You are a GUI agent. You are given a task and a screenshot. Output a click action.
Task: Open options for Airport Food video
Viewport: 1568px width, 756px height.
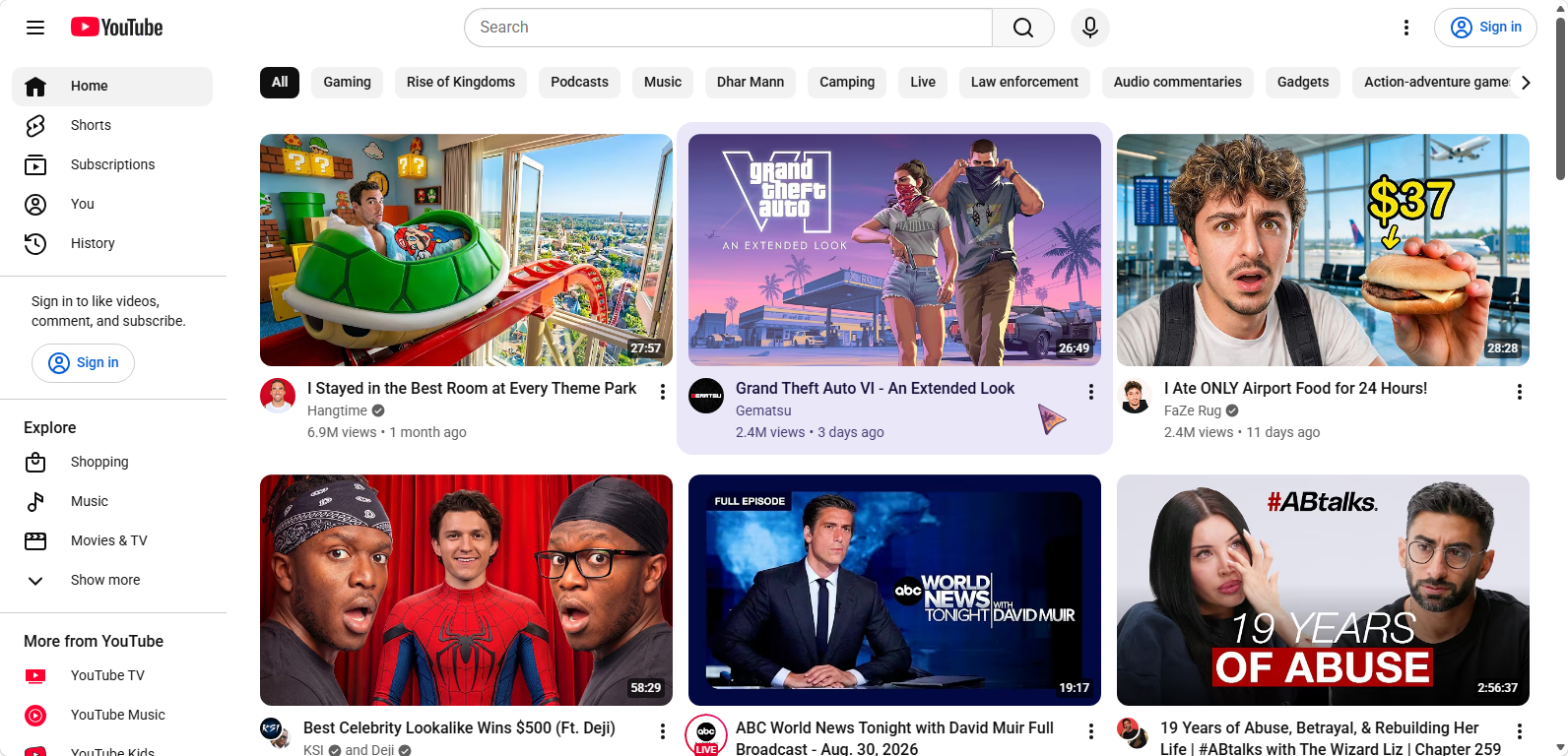point(1520,392)
